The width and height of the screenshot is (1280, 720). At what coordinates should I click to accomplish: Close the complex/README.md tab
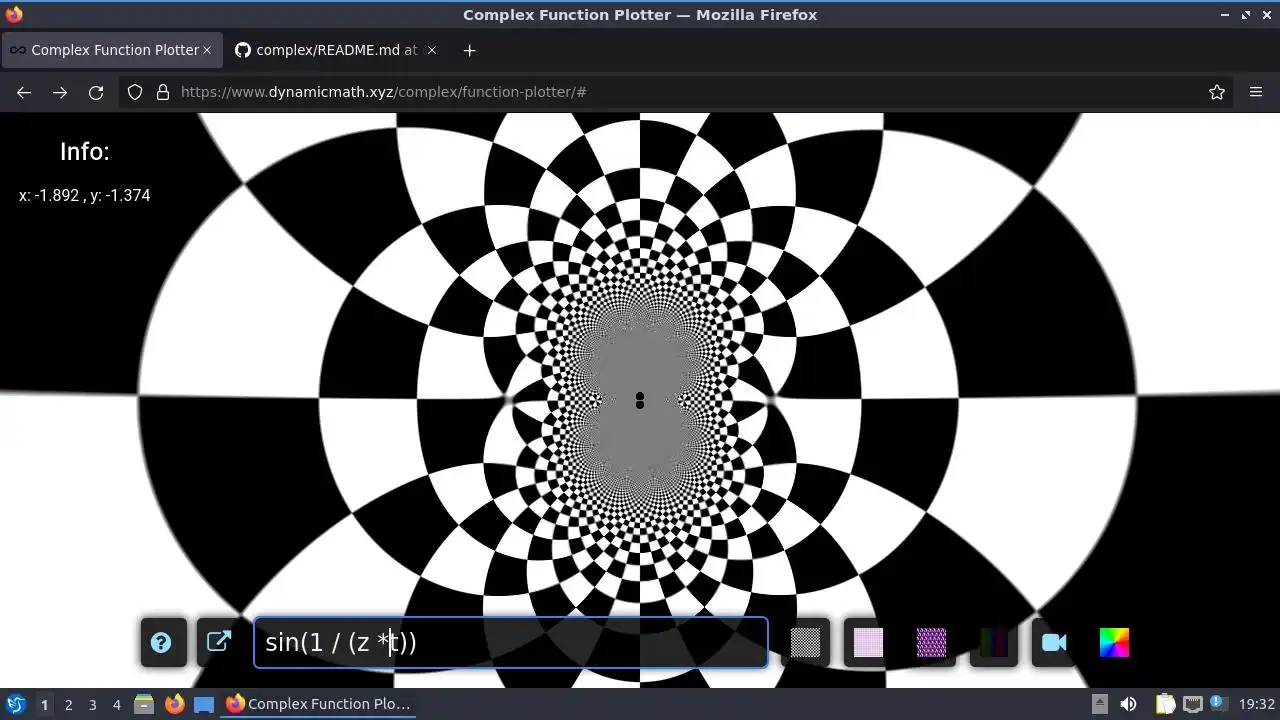(431, 50)
